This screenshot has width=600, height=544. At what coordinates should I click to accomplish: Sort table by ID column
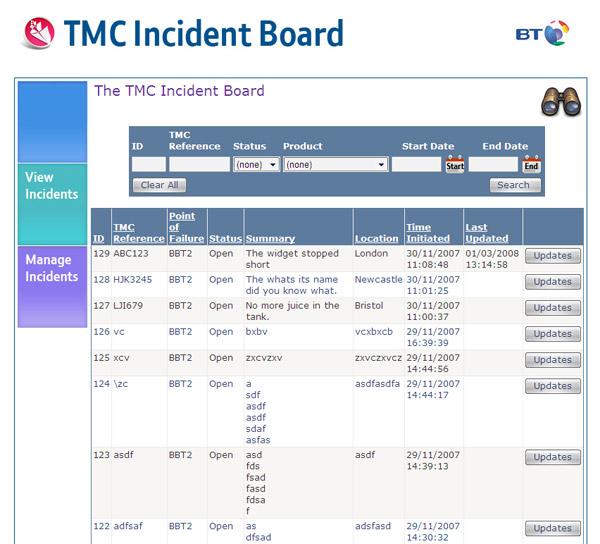99,238
